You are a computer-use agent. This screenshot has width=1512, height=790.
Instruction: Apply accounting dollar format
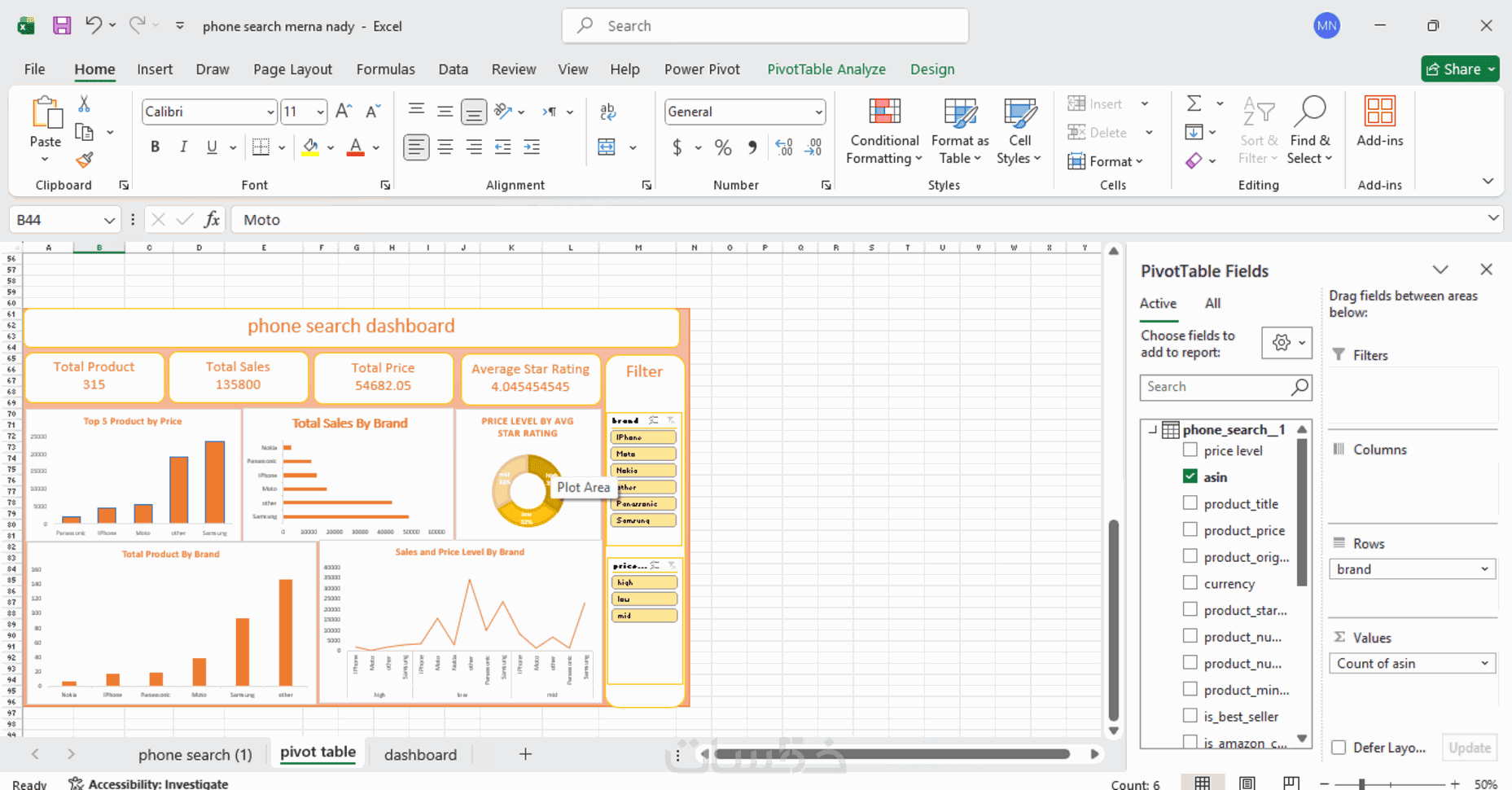677,147
